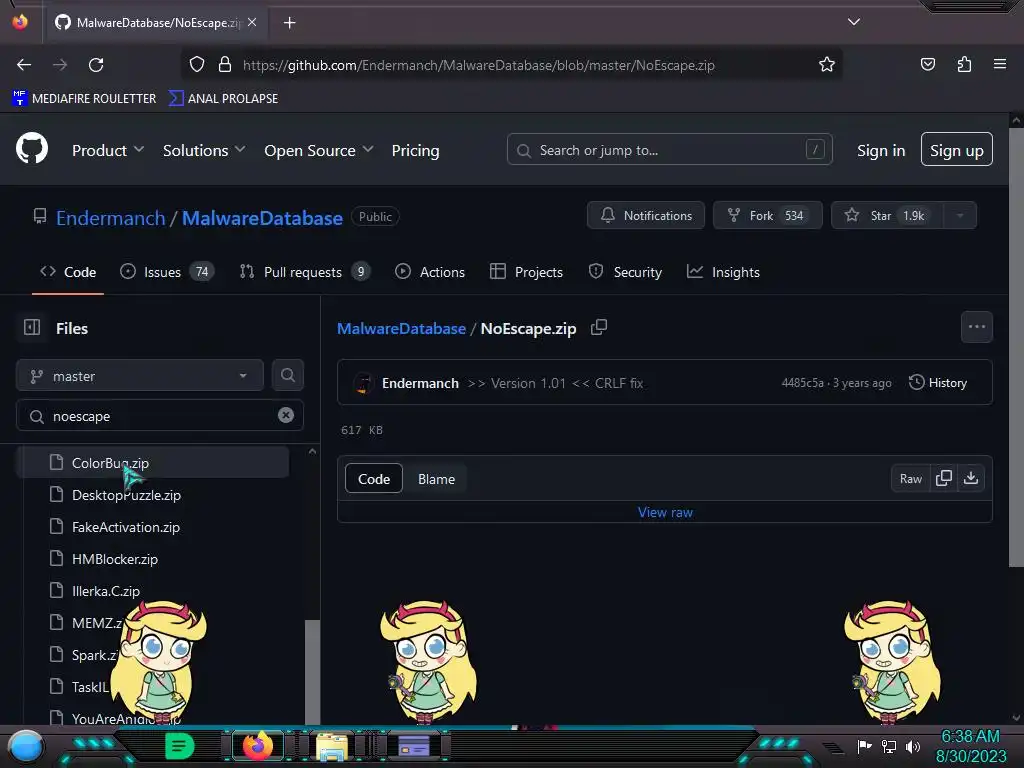Screen dimensions: 1024x768
Task: Fork the repository with the Fork button
Action: tap(767, 216)
